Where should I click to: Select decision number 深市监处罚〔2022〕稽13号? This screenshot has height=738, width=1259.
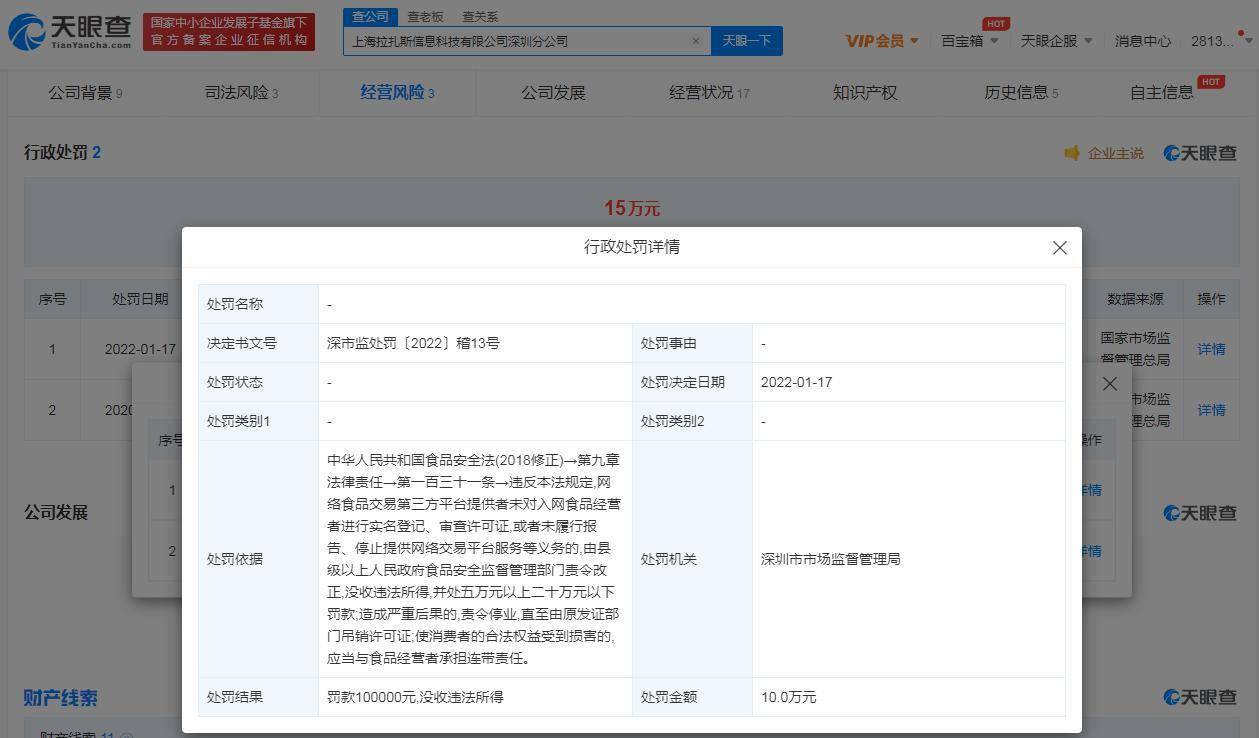point(413,343)
